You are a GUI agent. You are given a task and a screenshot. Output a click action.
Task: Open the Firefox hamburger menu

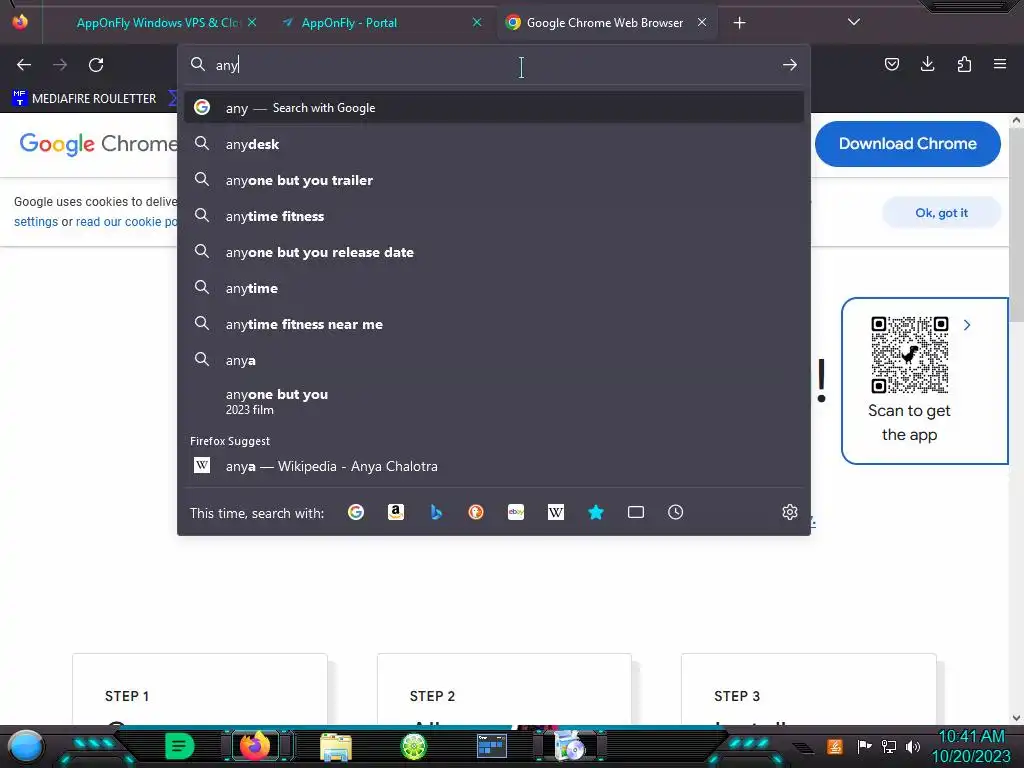coord(1000,64)
